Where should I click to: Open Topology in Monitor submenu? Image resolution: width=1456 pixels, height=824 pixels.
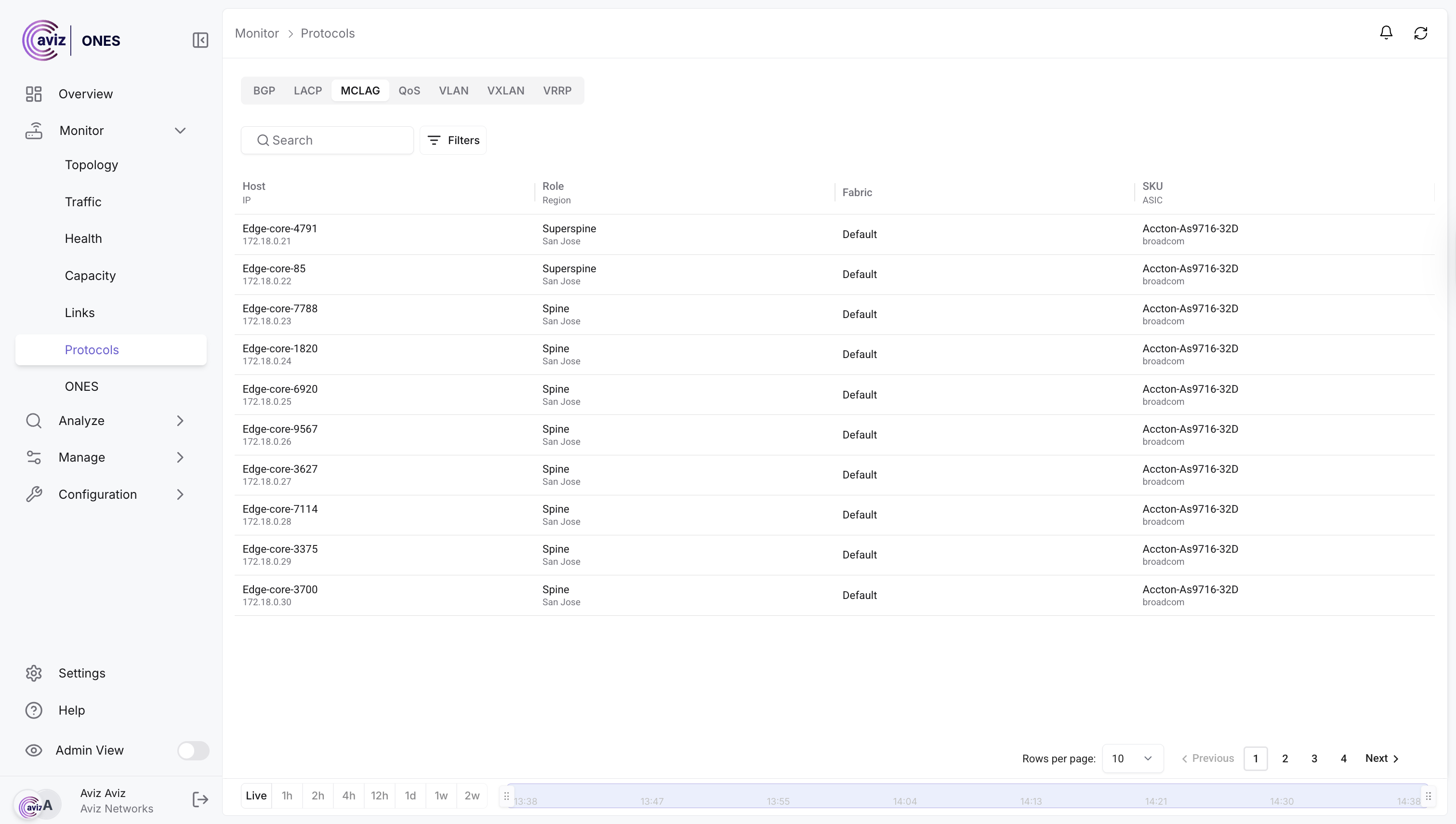[x=92, y=165]
